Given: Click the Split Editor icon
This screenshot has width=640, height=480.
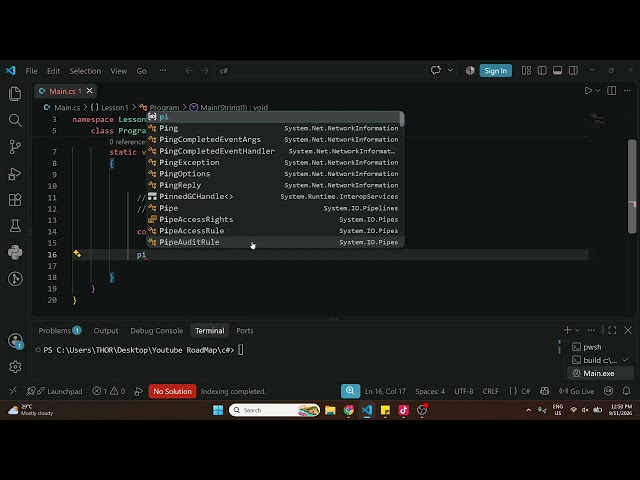Looking at the screenshot, I should (611, 91).
